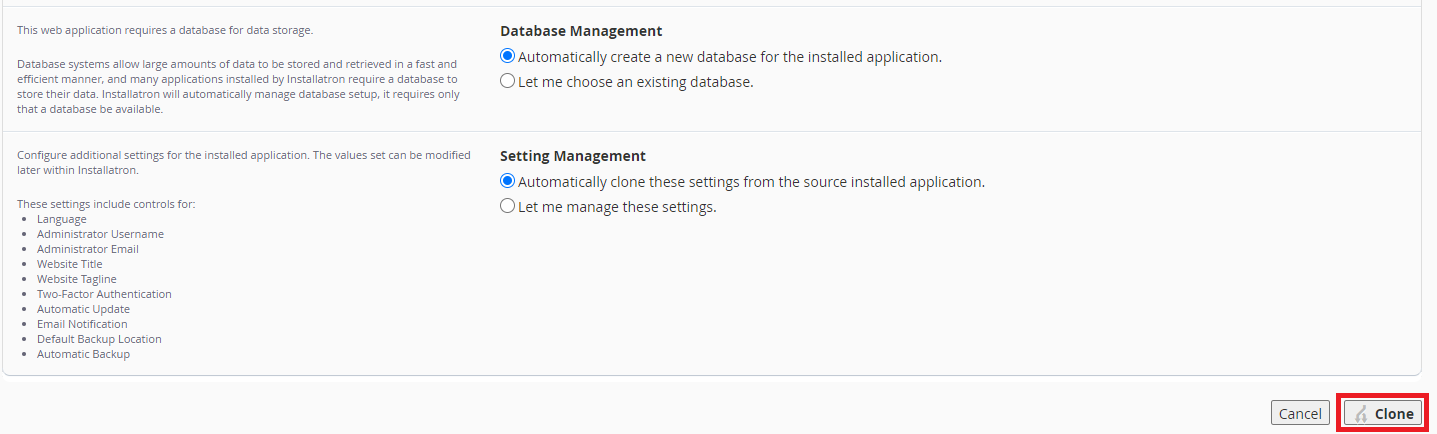Click the Database Management heading

click(x=581, y=31)
